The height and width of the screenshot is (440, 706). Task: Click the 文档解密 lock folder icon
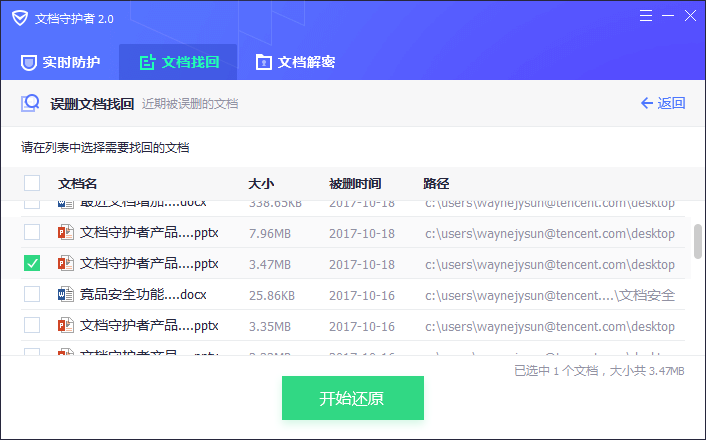point(263,62)
